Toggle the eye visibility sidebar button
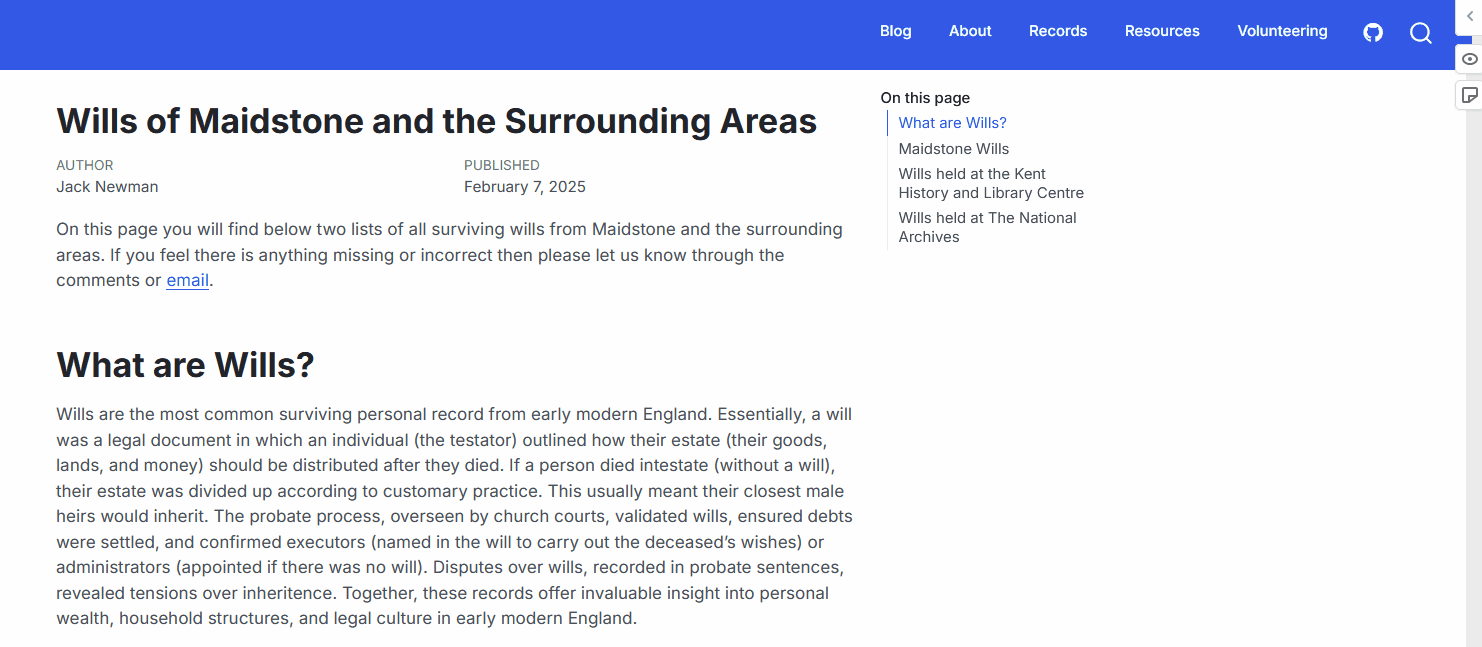1482x647 pixels. pos(1469,59)
